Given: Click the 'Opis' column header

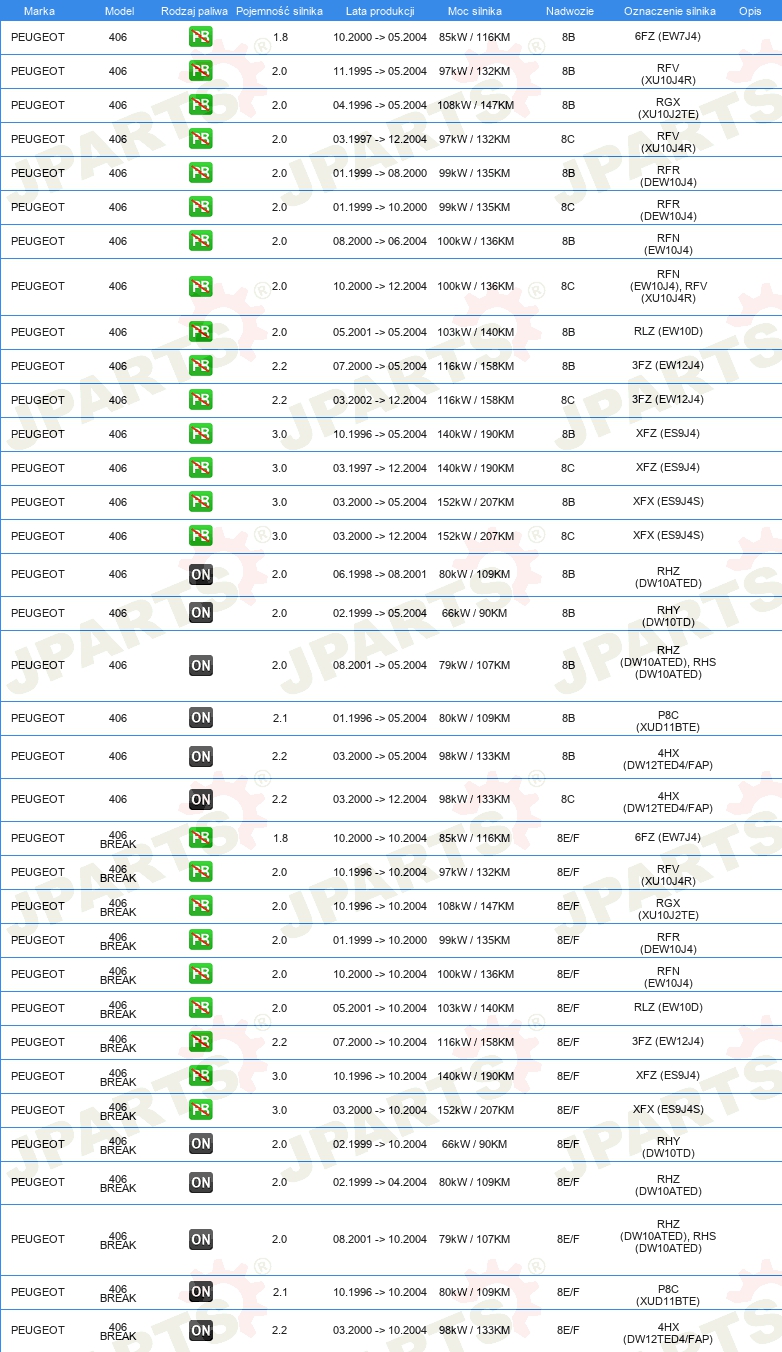Looking at the screenshot, I should 750,11.
